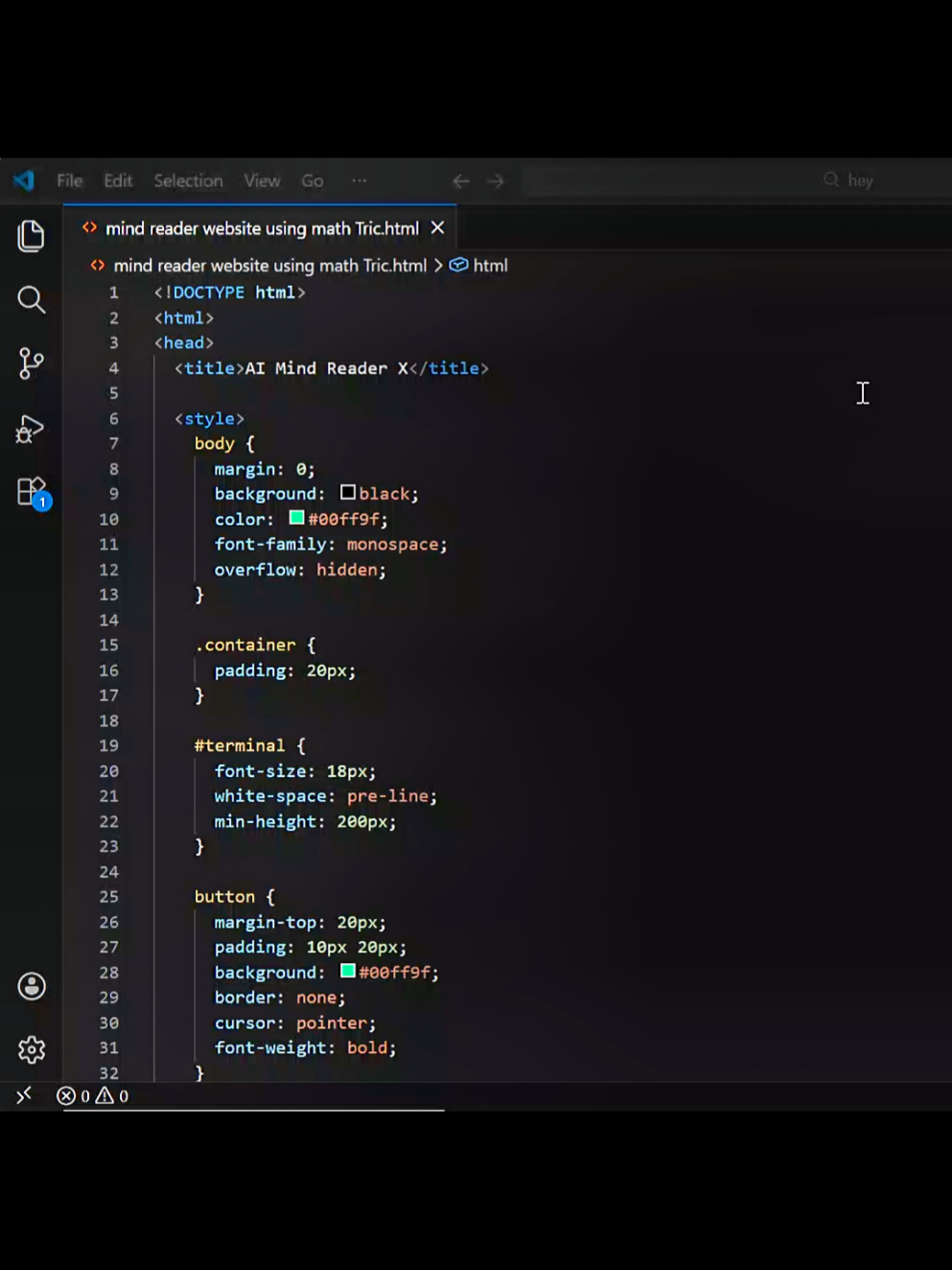Click the html tag on line 2

pyautogui.click(x=184, y=317)
